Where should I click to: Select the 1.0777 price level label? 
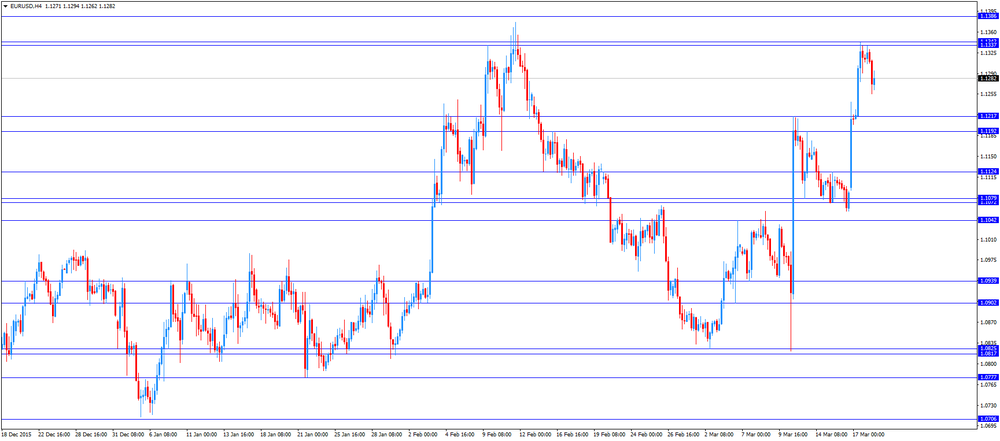[x=988, y=377]
